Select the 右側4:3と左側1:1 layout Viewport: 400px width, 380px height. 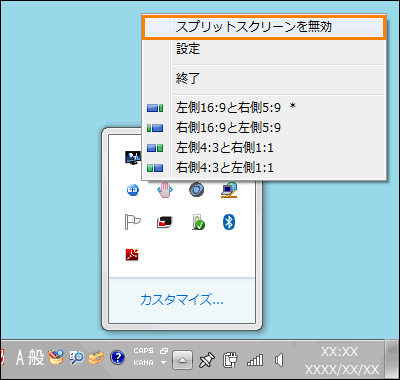tap(264, 167)
